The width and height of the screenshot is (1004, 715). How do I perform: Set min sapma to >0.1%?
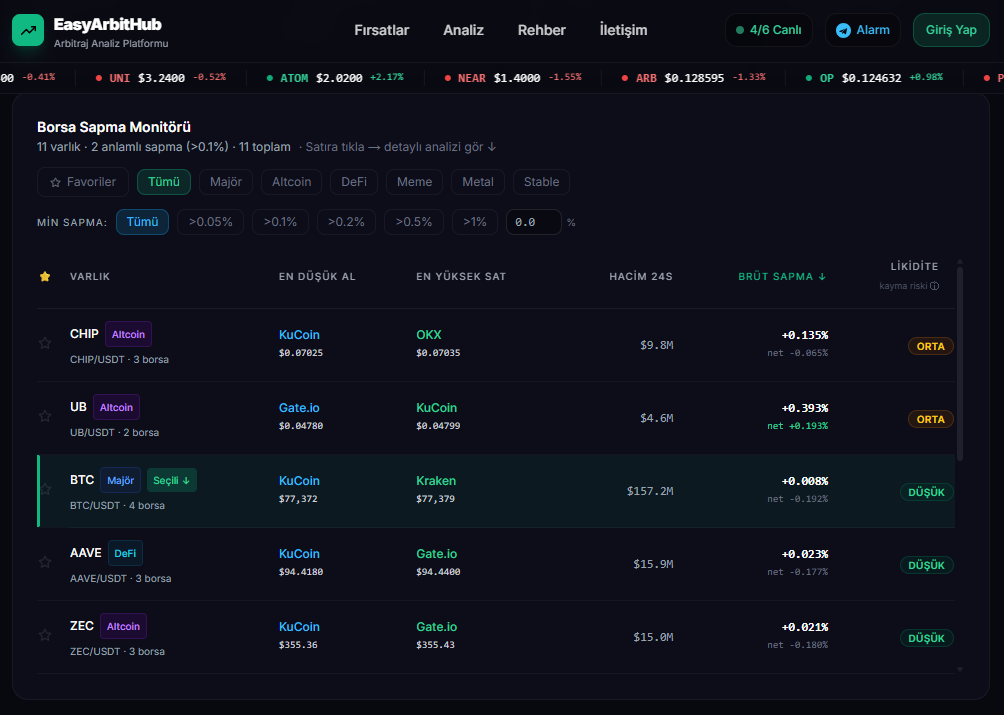click(x=280, y=222)
